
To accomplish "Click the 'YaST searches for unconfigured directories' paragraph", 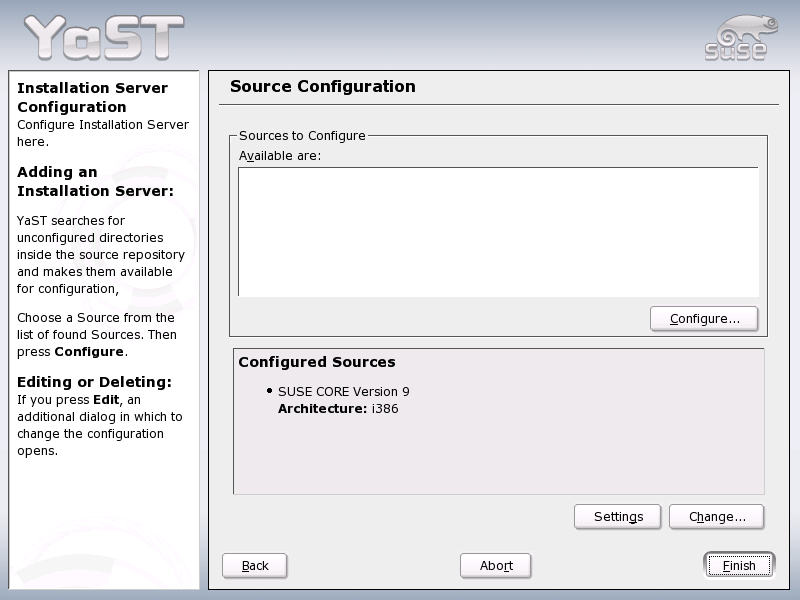I will (100, 254).
